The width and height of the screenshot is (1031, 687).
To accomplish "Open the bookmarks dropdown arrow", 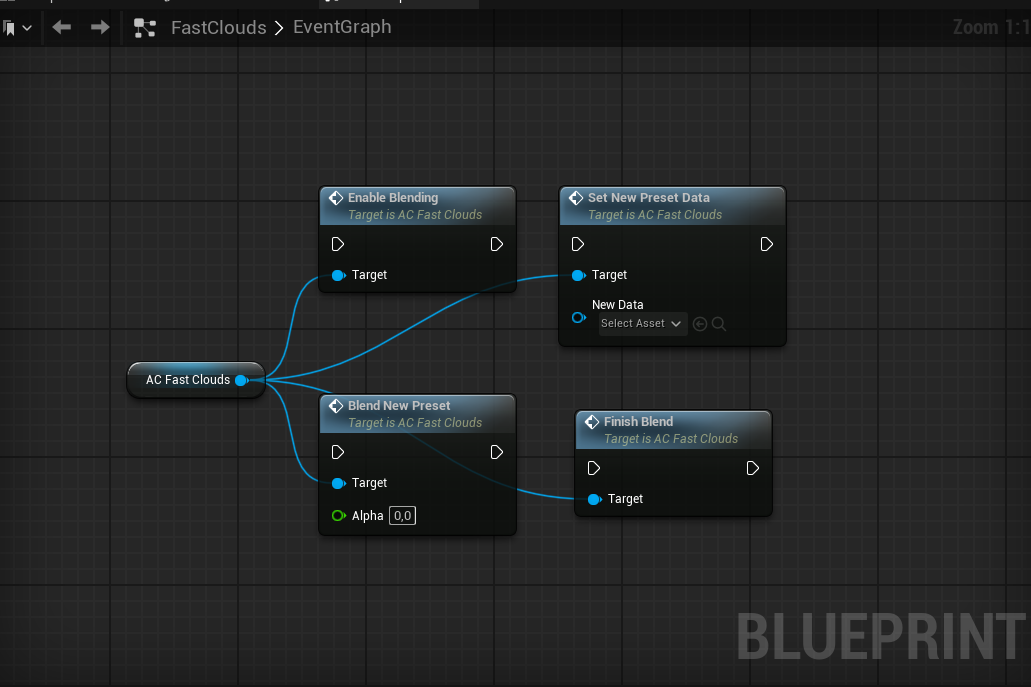I will (x=27, y=28).
